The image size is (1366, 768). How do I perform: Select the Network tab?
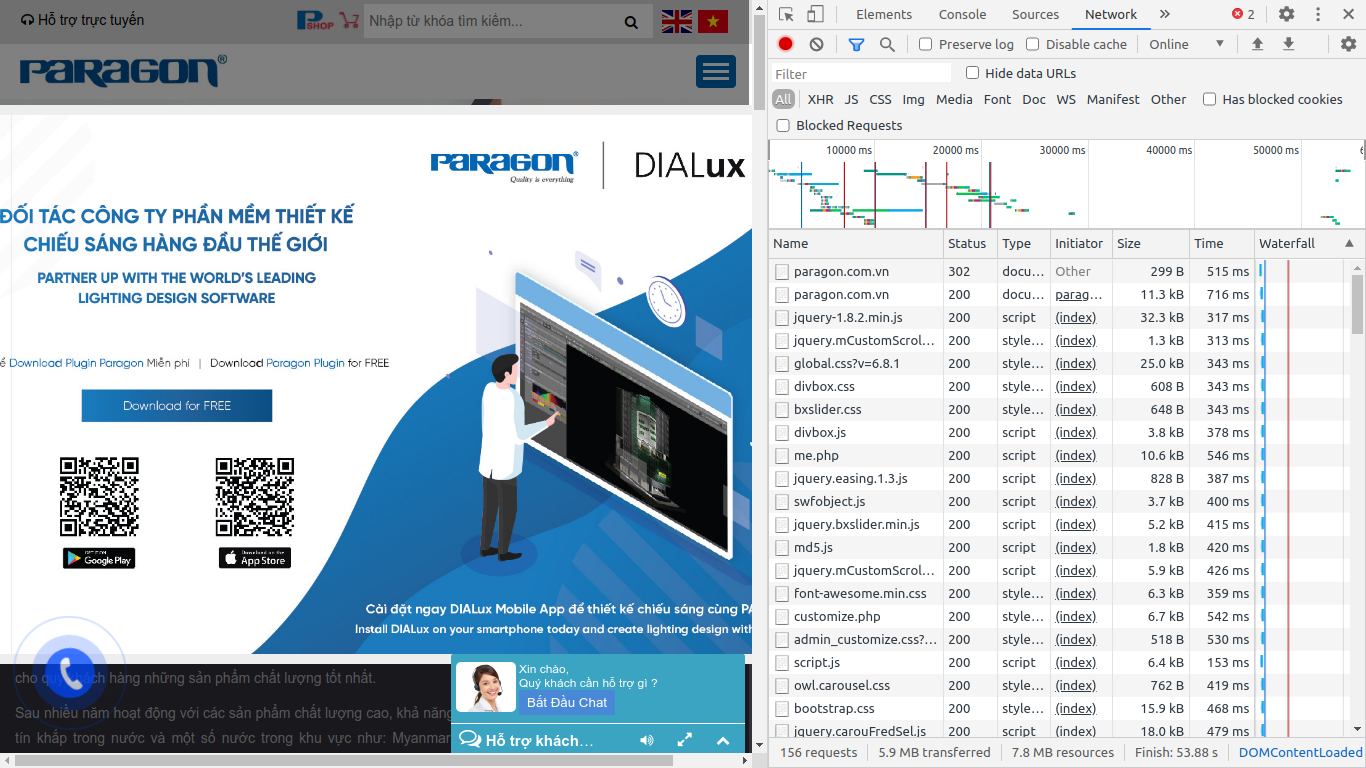pyautogui.click(x=1111, y=14)
